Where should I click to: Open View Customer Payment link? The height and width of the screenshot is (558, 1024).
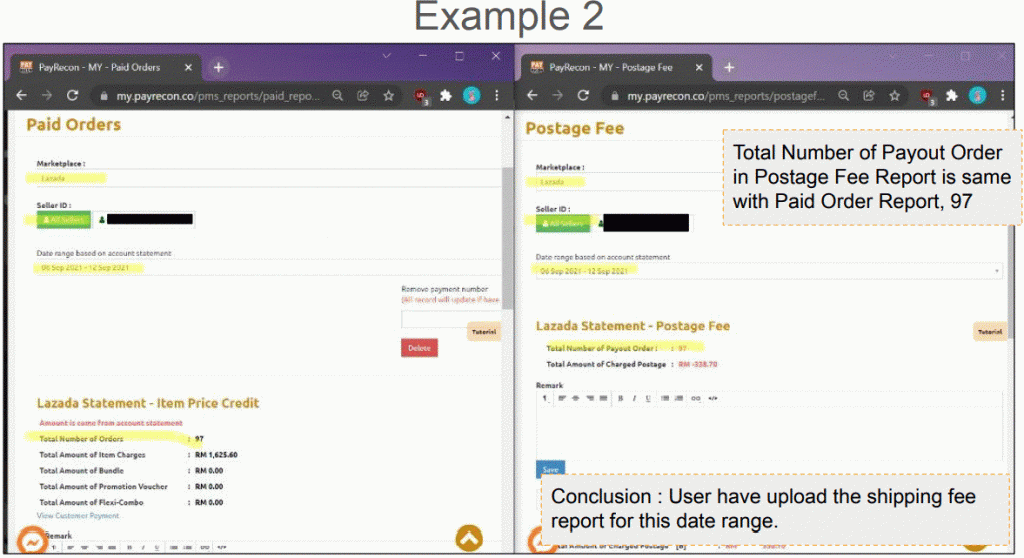click(78, 516)
